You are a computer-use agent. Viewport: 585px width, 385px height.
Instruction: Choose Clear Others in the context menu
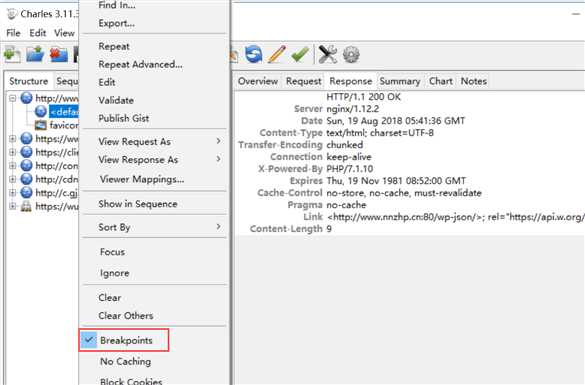tap(126, 315)
